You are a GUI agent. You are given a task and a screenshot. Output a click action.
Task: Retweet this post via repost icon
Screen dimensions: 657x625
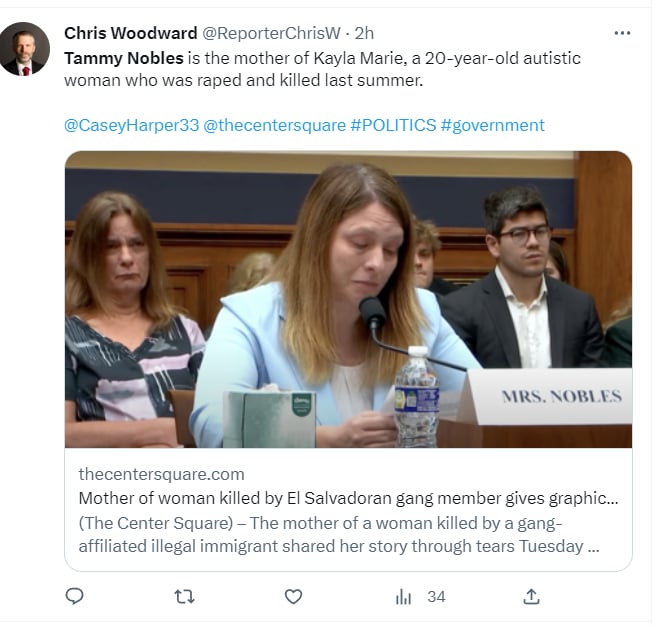(184, 597)
